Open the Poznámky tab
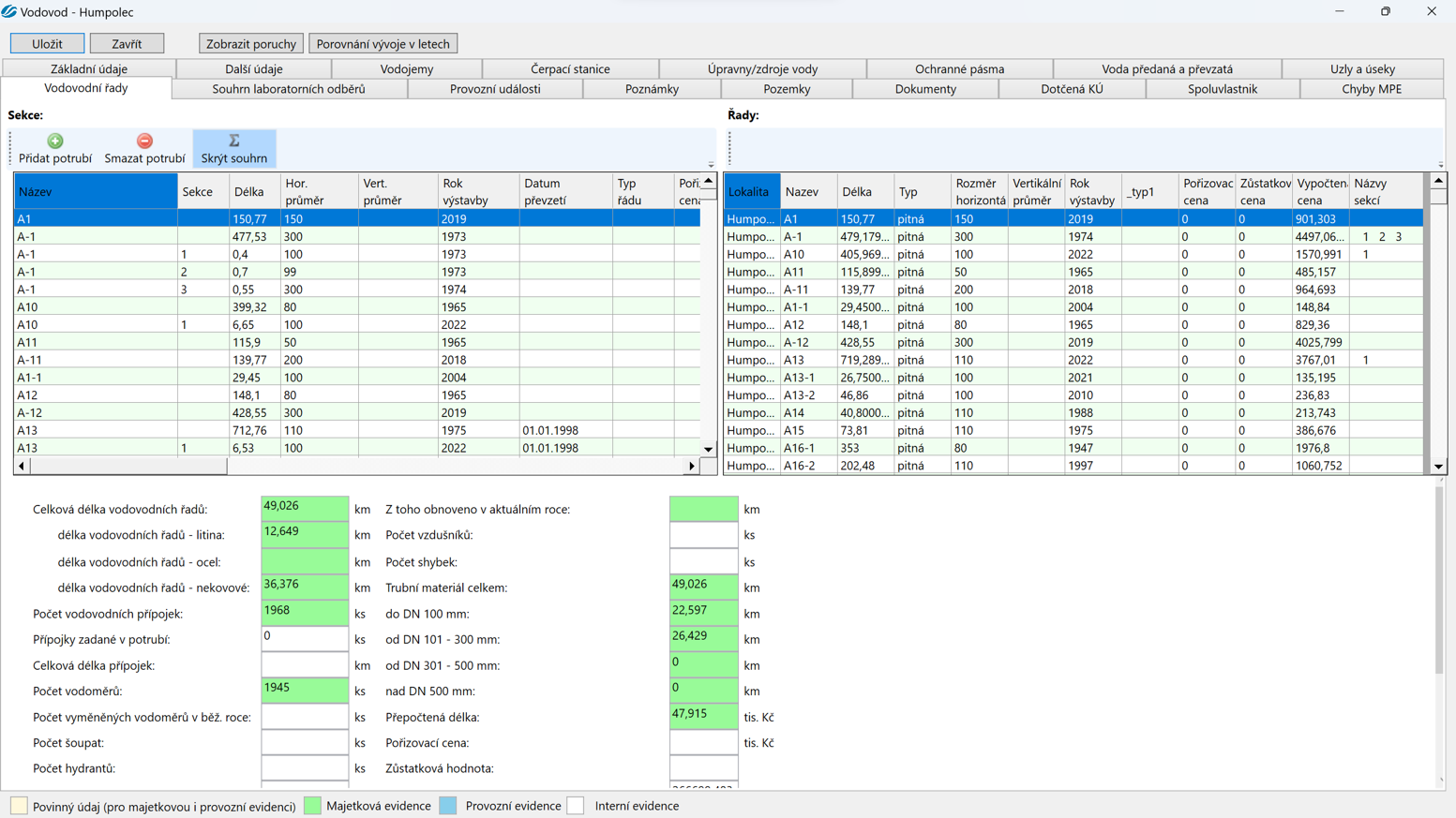1456x818 pixels. [x=652, y=89]
